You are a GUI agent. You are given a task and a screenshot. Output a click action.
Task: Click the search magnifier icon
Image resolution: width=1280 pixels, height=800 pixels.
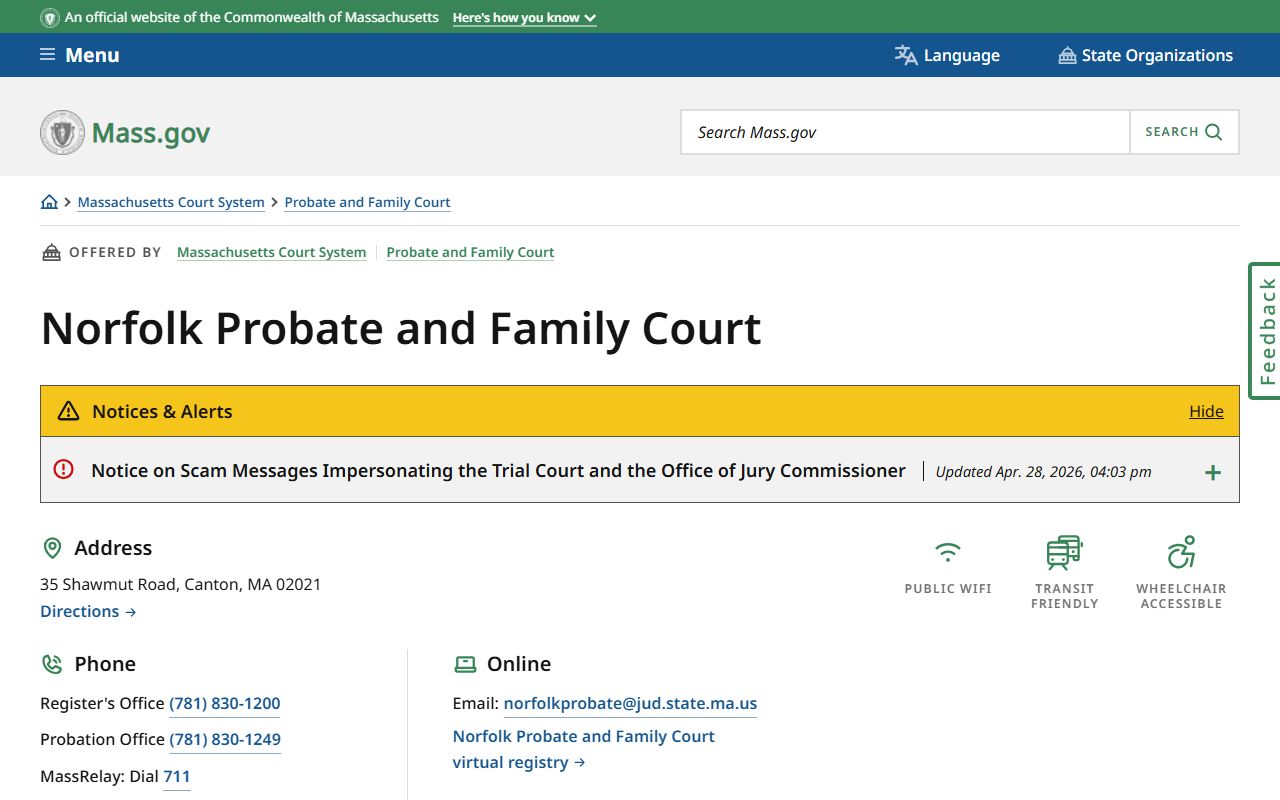(x=1214, y=132)
